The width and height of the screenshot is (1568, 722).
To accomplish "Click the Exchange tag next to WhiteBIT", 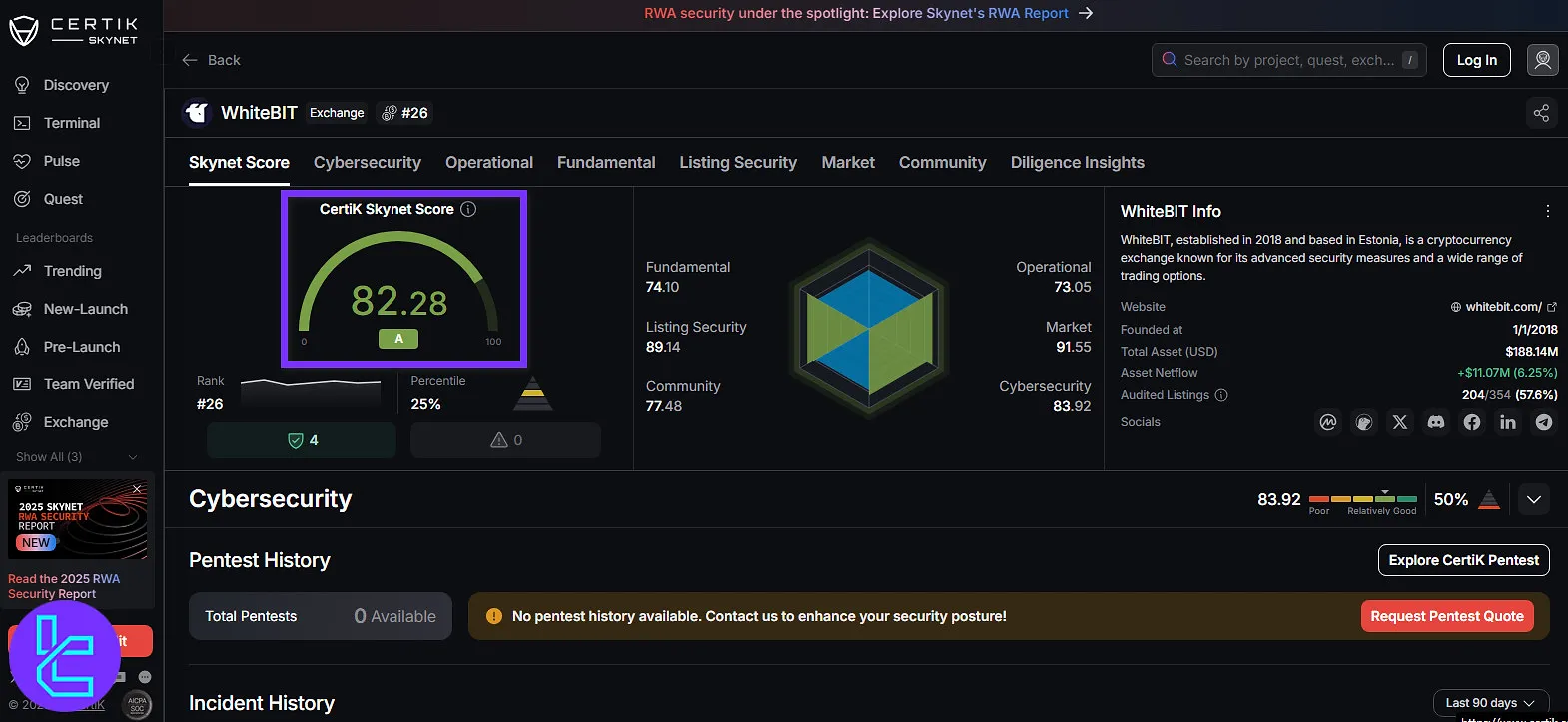I will tap(337, 113).
